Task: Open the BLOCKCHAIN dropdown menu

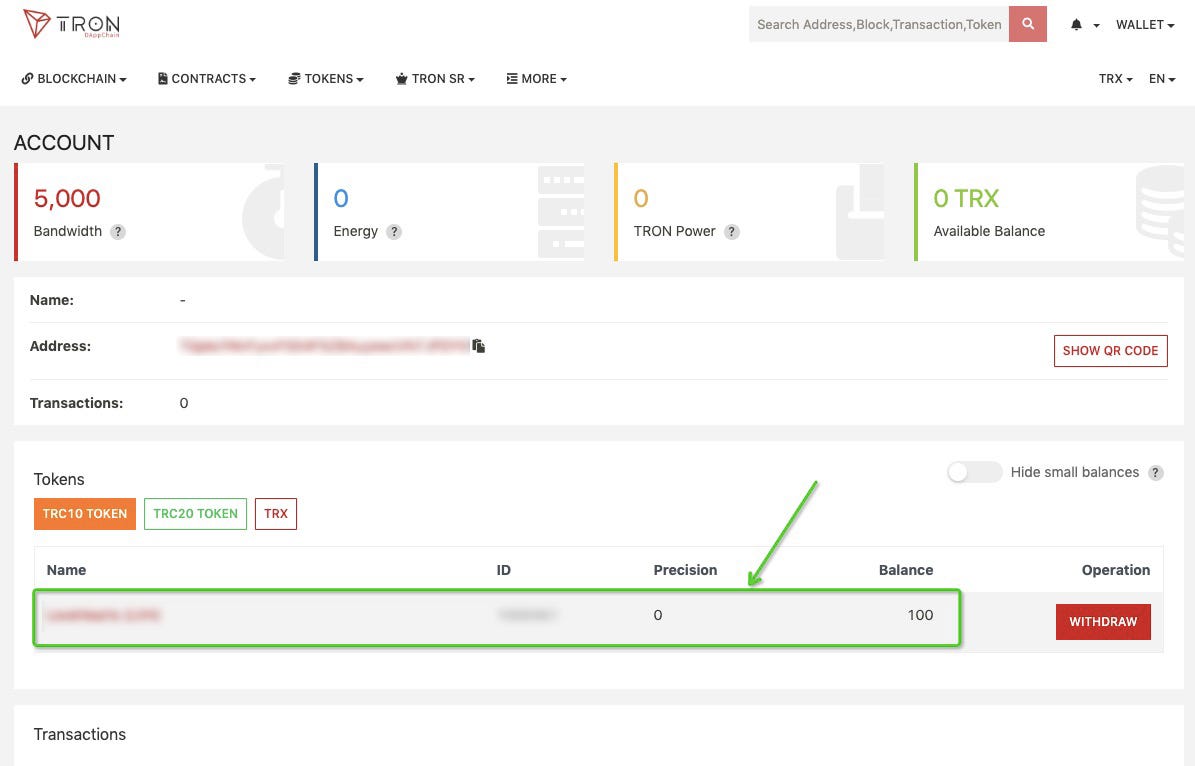Action: pos(74,79)
